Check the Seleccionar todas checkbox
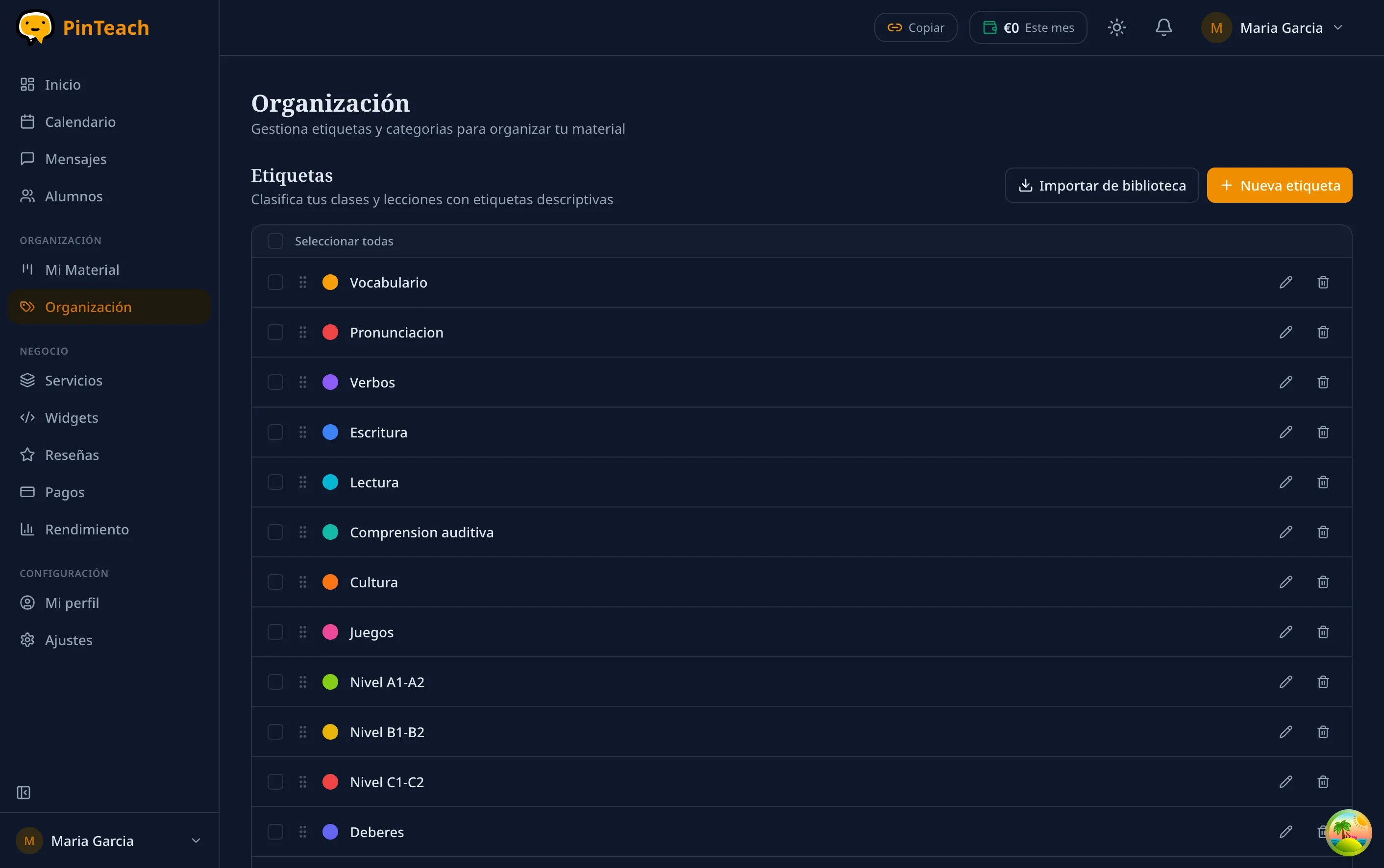The image size is (1384, 868). [275, 241]
